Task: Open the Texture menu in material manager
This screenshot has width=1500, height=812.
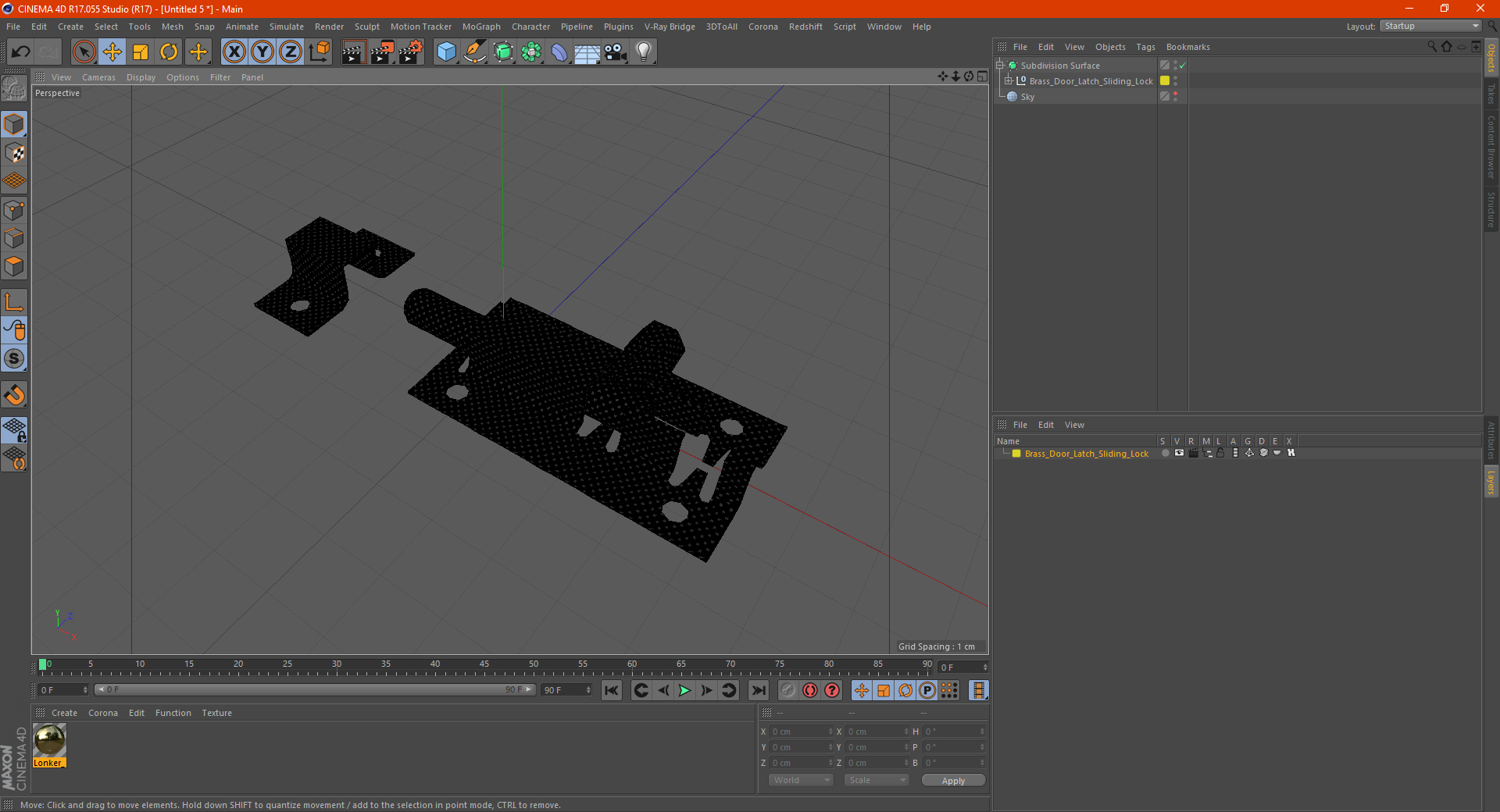Action: 216,713
